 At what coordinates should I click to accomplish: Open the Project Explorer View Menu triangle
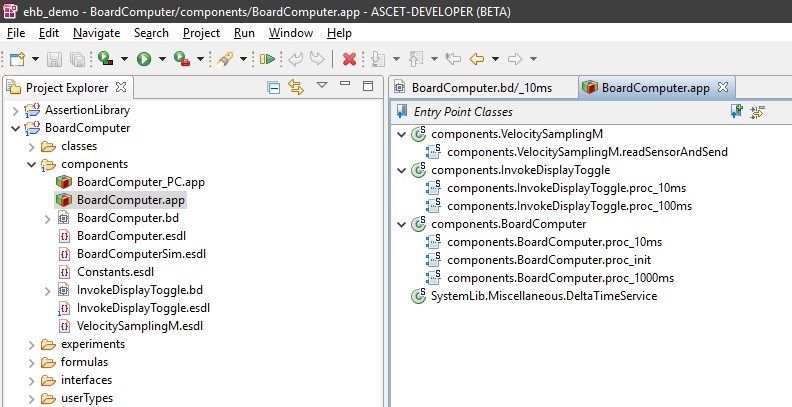coord(321,87)
